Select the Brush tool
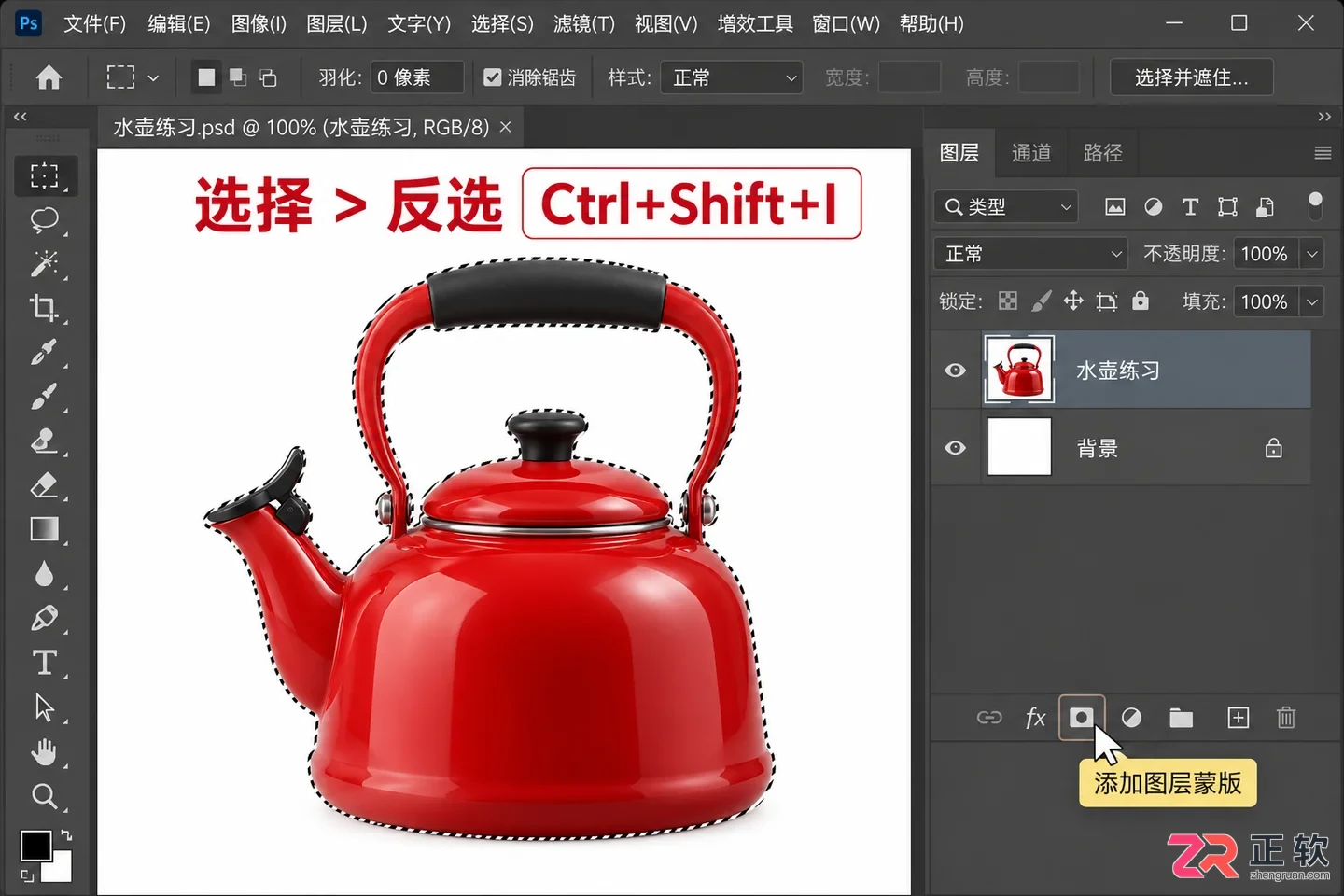1344x896 pixels. pos(45,397)
